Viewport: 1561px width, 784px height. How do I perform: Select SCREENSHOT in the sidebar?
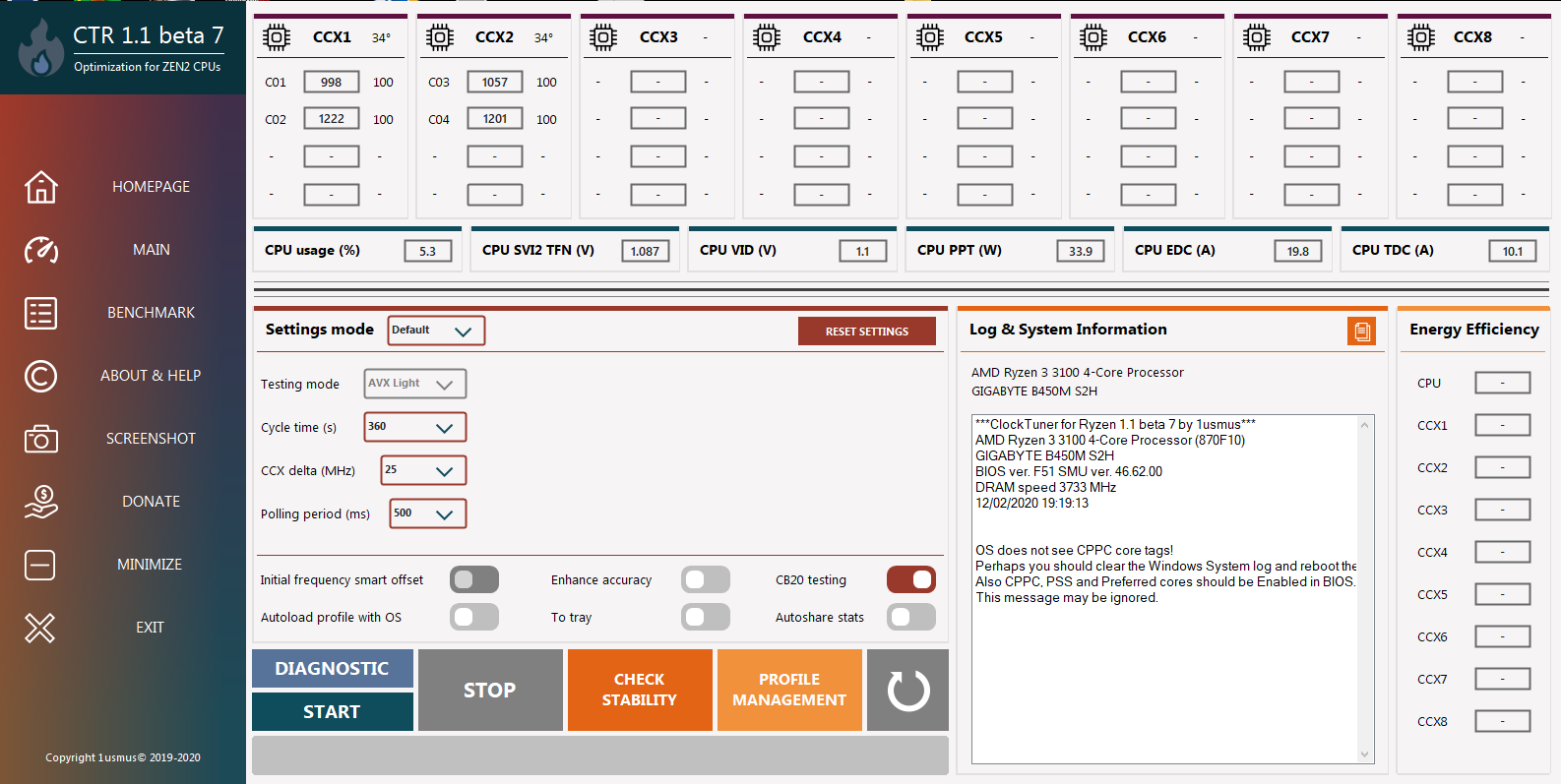[x=151, y=439]
